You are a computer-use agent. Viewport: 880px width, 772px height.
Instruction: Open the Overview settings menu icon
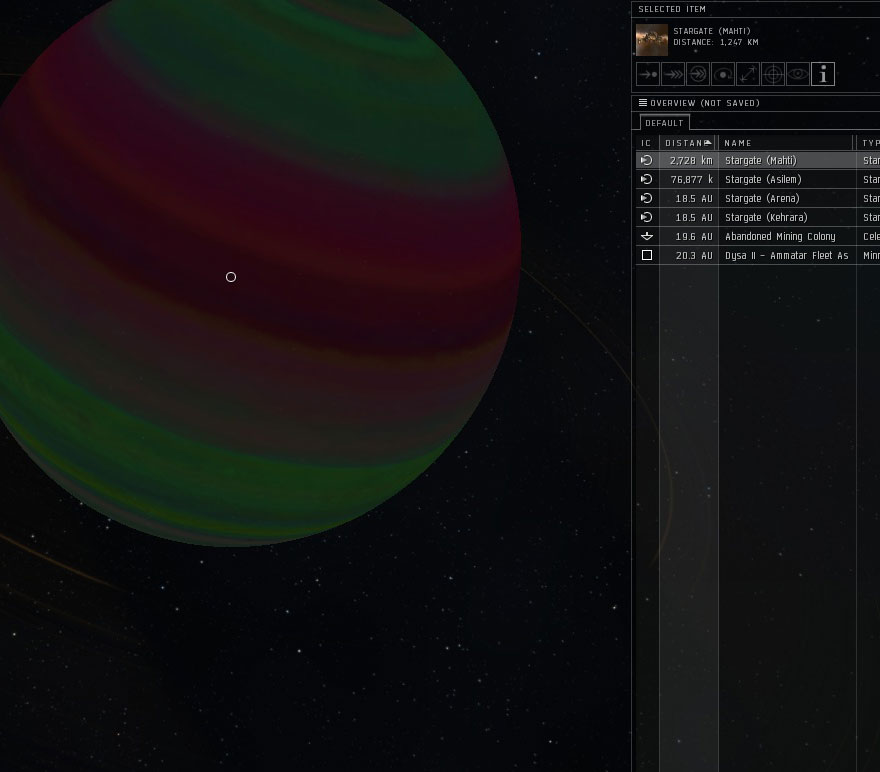pyautogui.click(x=643, y=103)
